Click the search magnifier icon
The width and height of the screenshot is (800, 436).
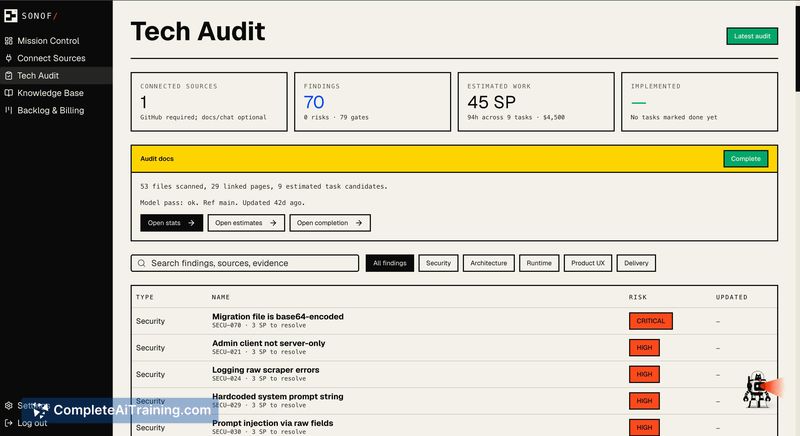141,263
